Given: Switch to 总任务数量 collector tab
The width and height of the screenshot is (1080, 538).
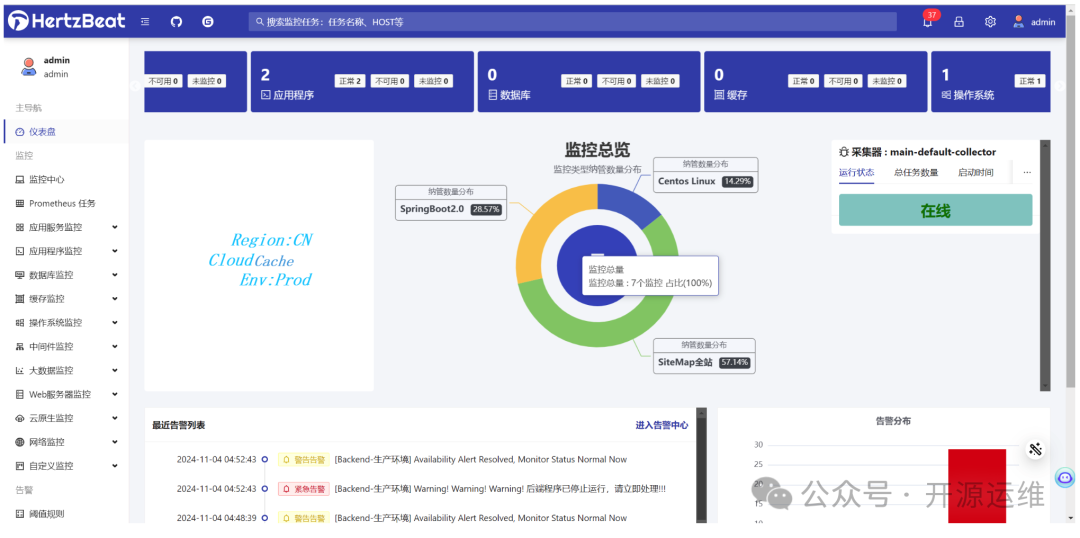Looking at the screenshot, I should pos(916,173).
